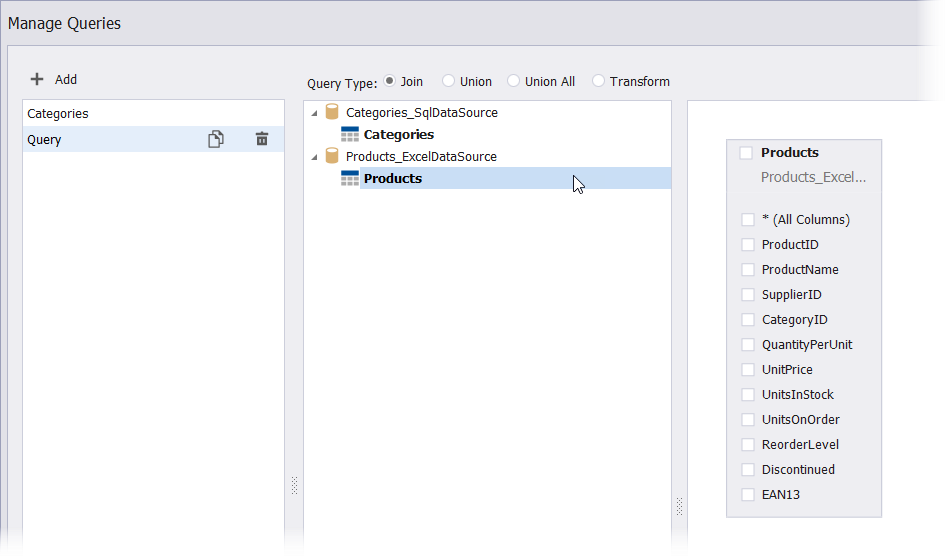Screen dimensions: 946x557
Task: Click the Products_ExcelDataSource database icon
Action: pos(332,157)
